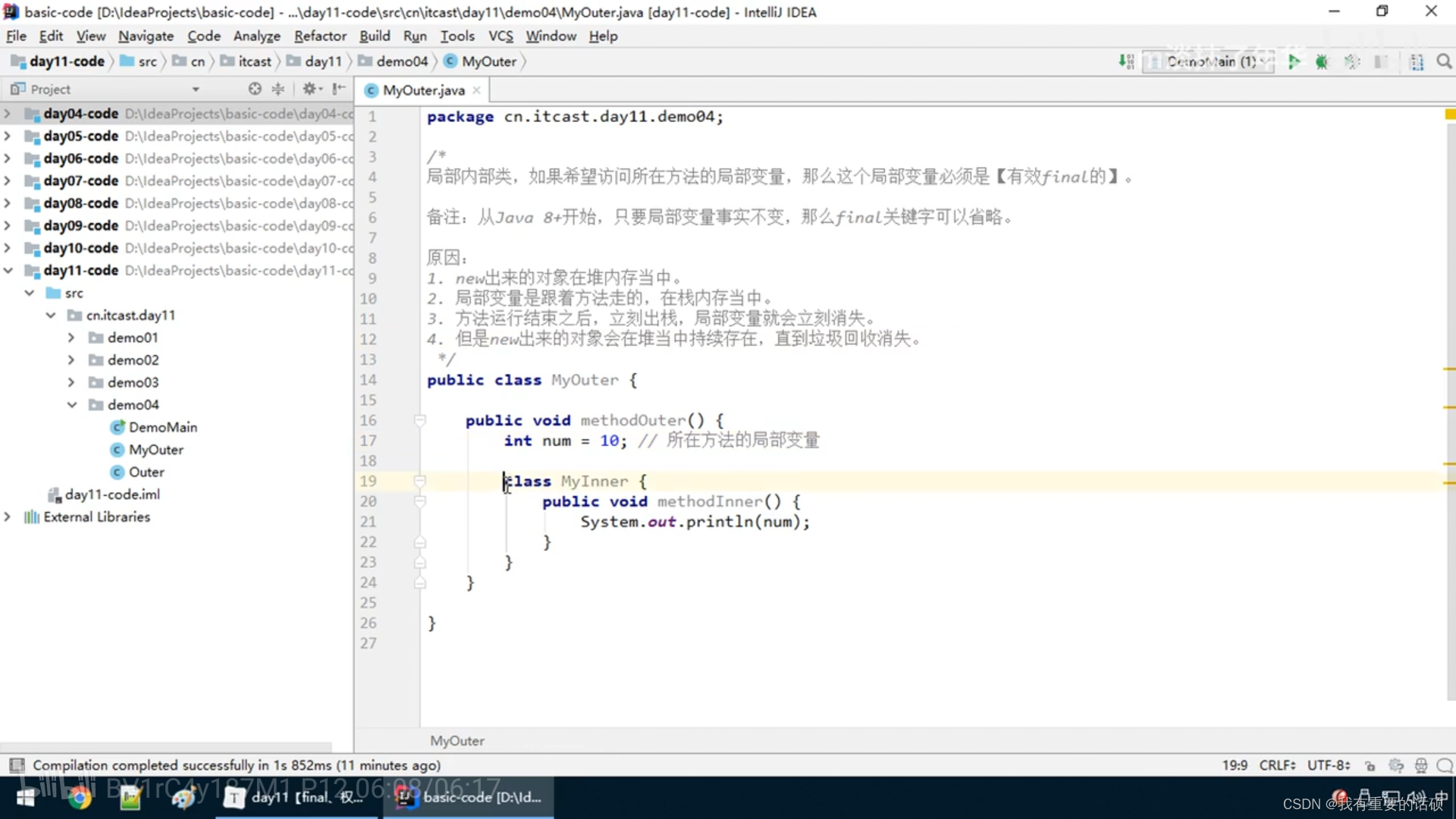Close the MyOuter.java editor tab
This screenshot has height=819, width=1456.
pyautogui.click(x=476, y=90)
